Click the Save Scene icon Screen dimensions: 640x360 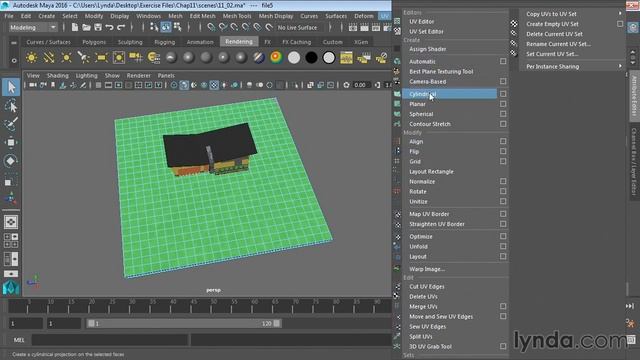(x=98, y=27)
